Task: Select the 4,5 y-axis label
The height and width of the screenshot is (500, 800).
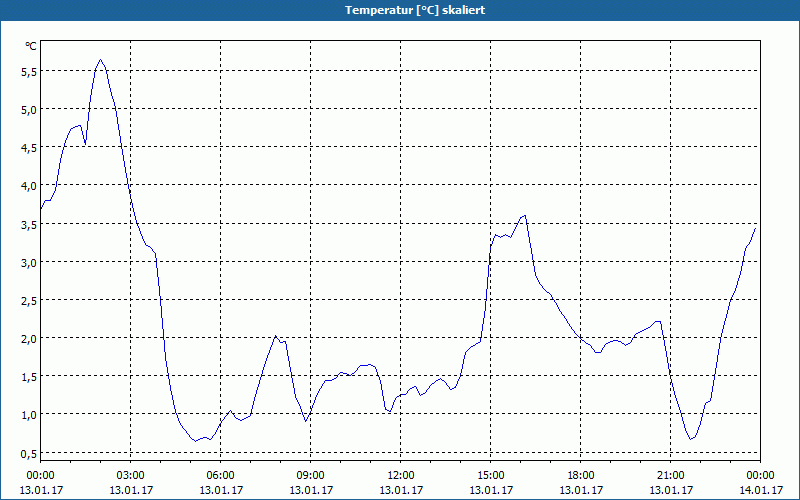Action: point(29,148)
